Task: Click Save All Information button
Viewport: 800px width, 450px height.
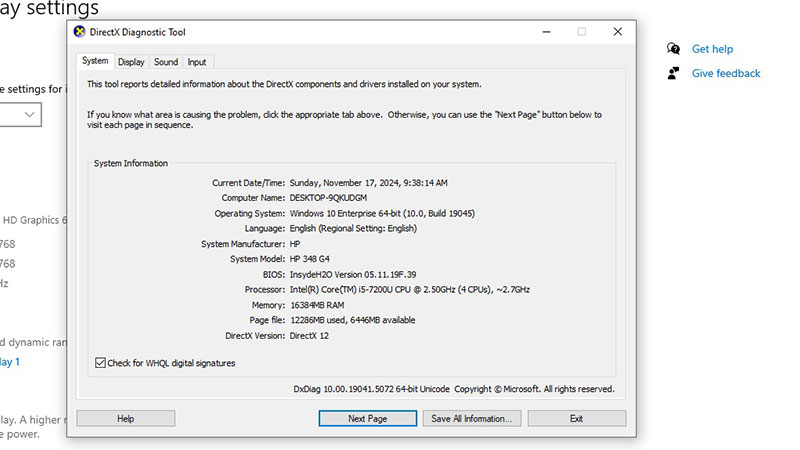Action: 471,418
